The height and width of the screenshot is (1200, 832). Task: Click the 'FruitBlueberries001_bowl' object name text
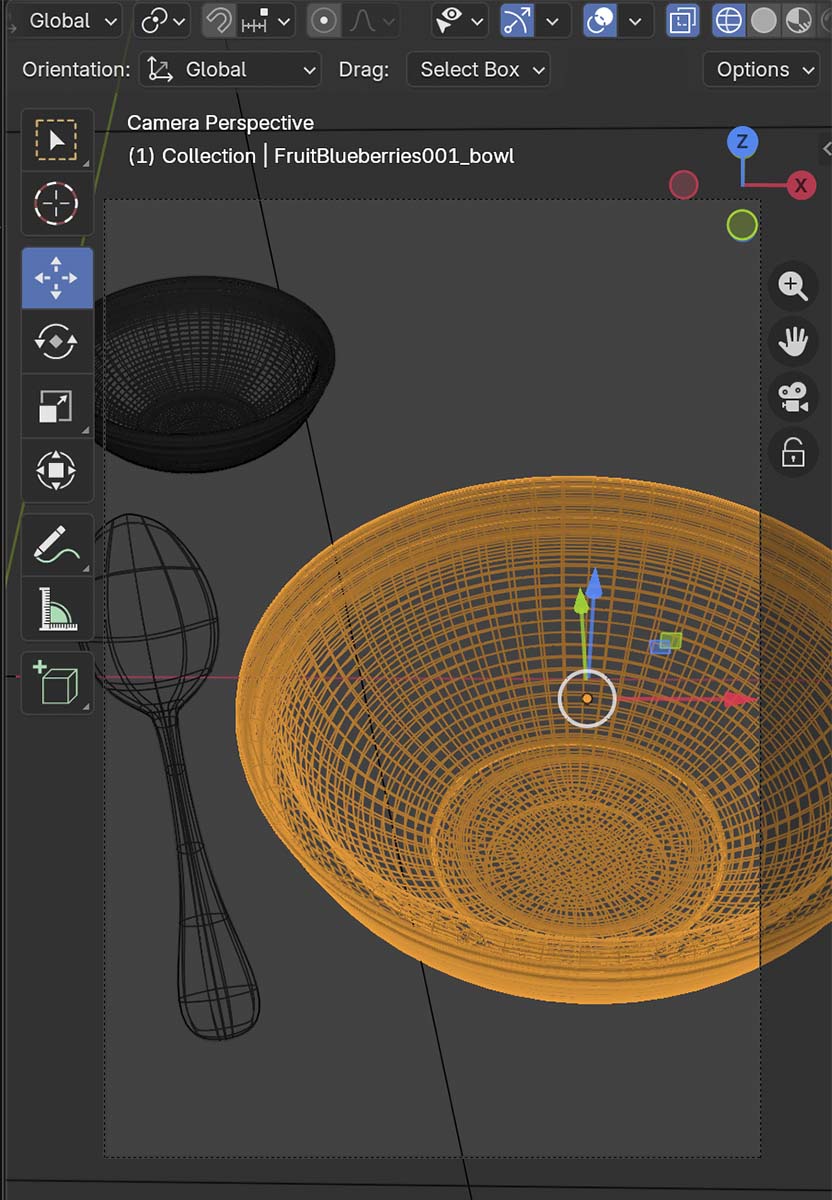tap(394, 156)
